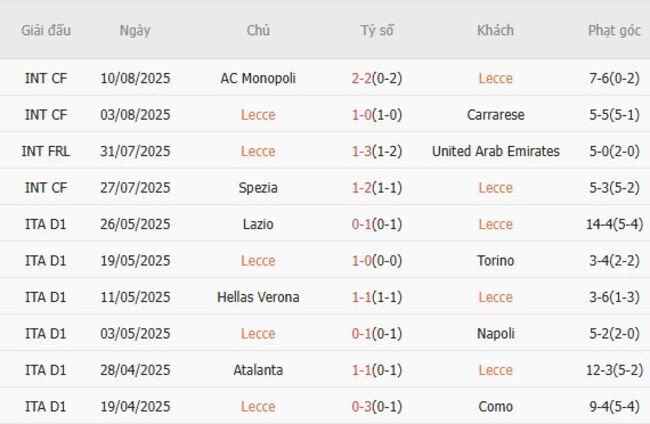Open the Carrarese team link
Screen dimensions: 650x424
495,115
